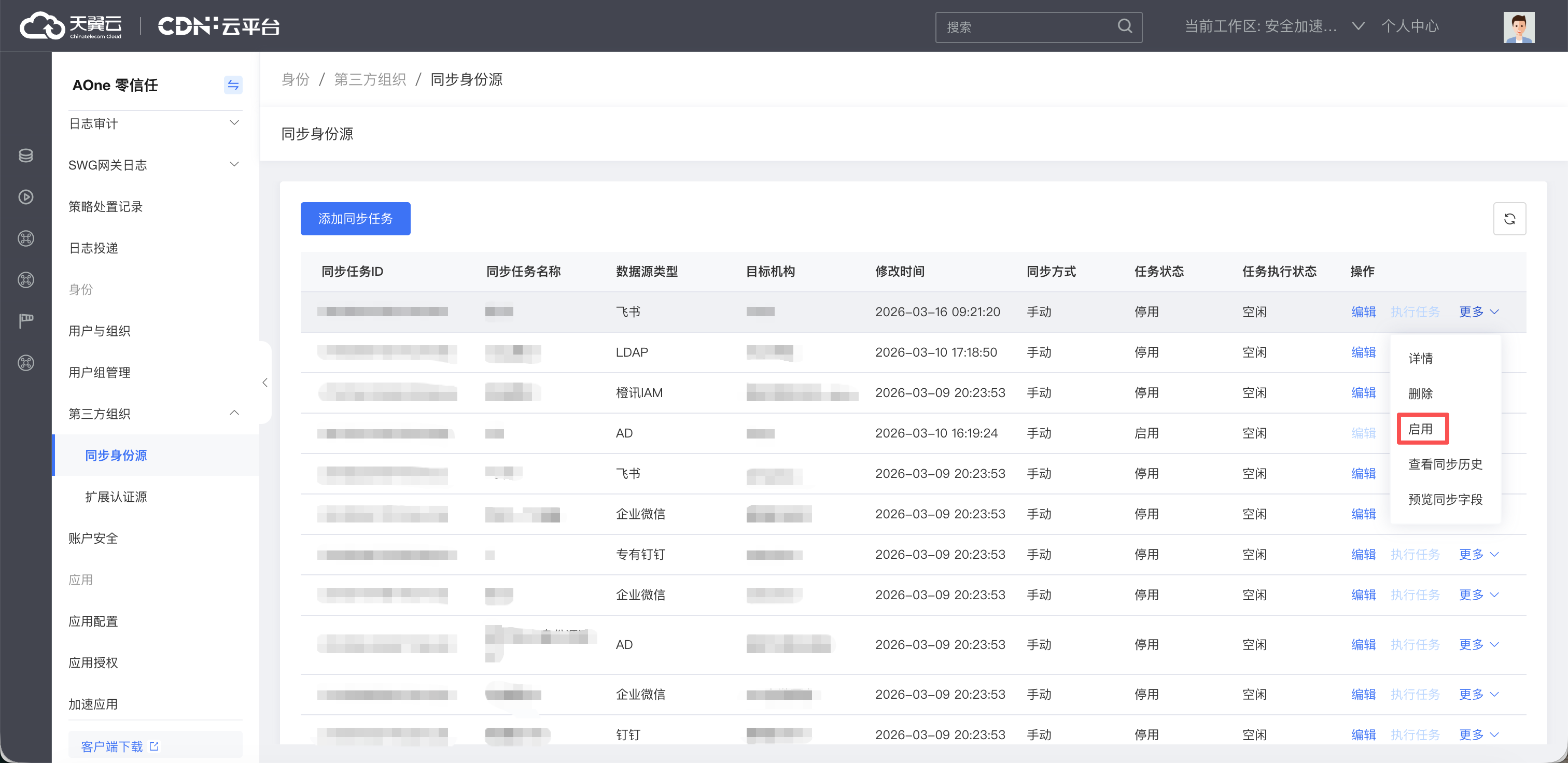Screen dimensions: 1568x763
Task: Collapse the sidebar with the arrow handle
Action: (265, 383)
